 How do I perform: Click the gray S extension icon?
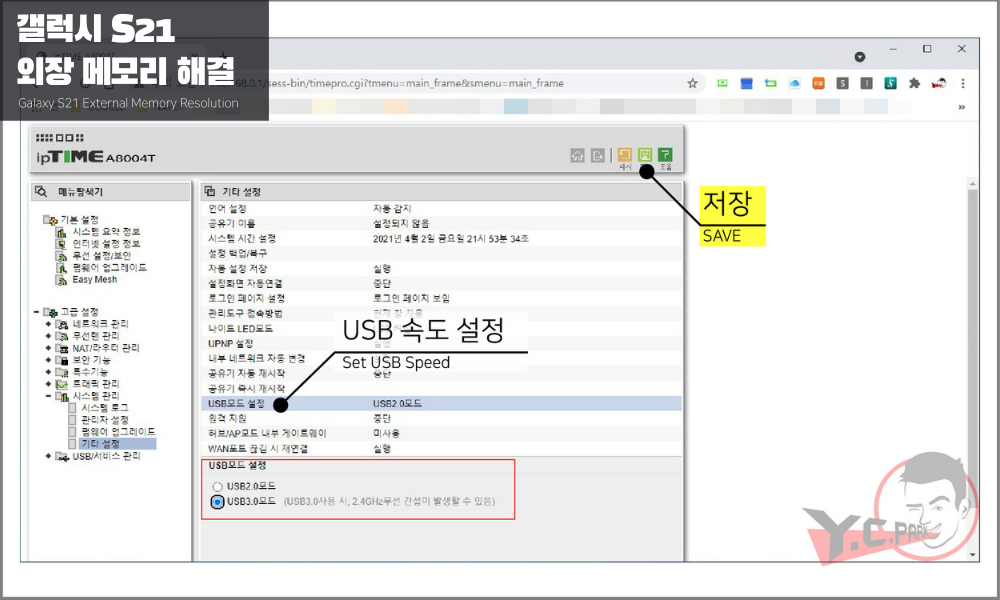click(x=842, y=83)
